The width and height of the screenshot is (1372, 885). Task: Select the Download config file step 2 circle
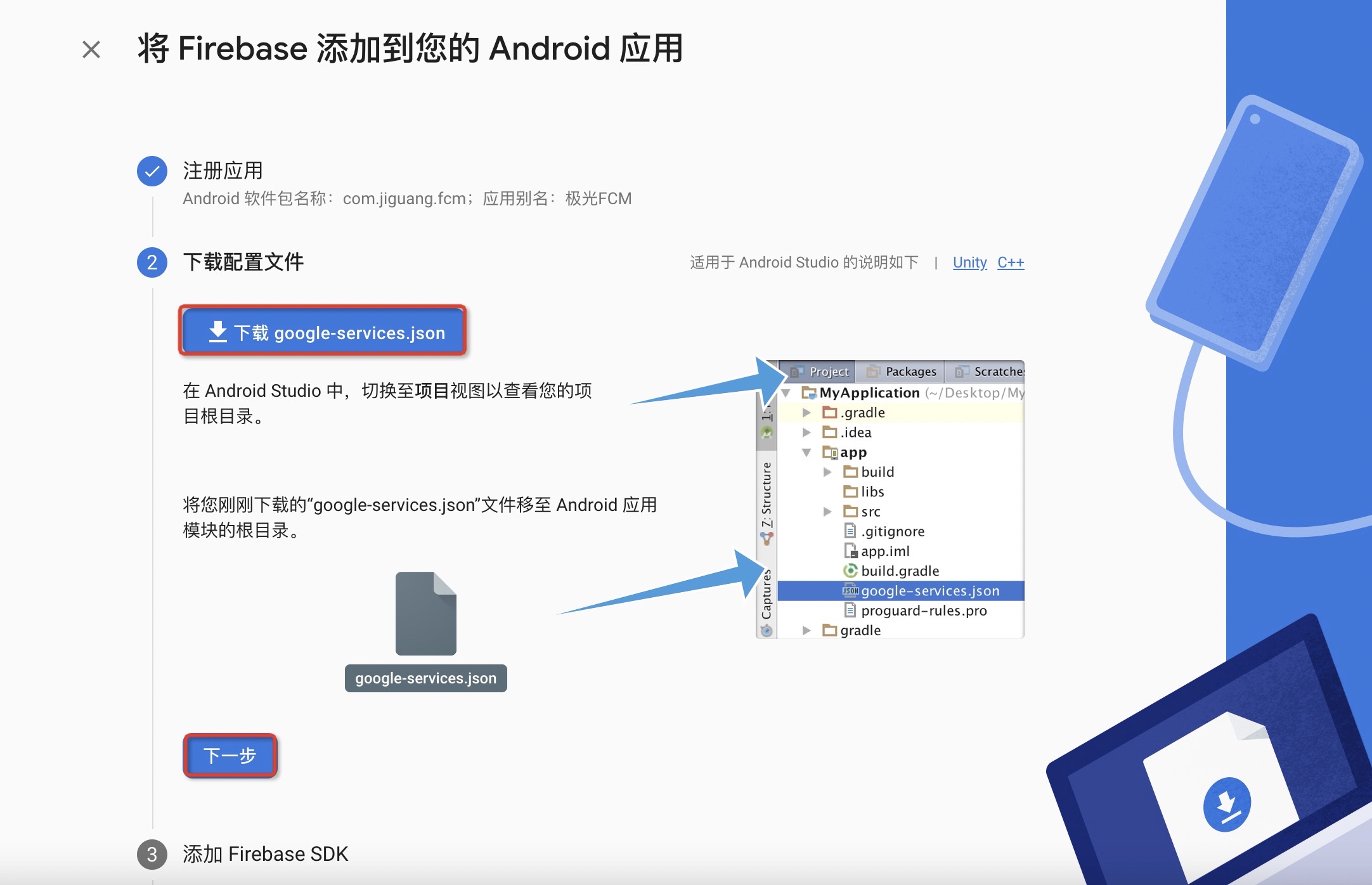pos(152,262)
